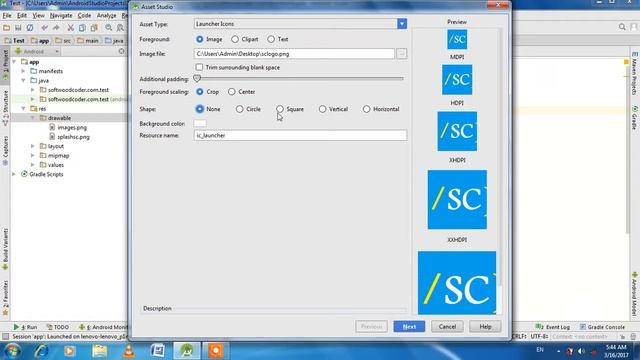Click the project view settings icon
This screenshot has height=360, width=640.
point(121,51)
